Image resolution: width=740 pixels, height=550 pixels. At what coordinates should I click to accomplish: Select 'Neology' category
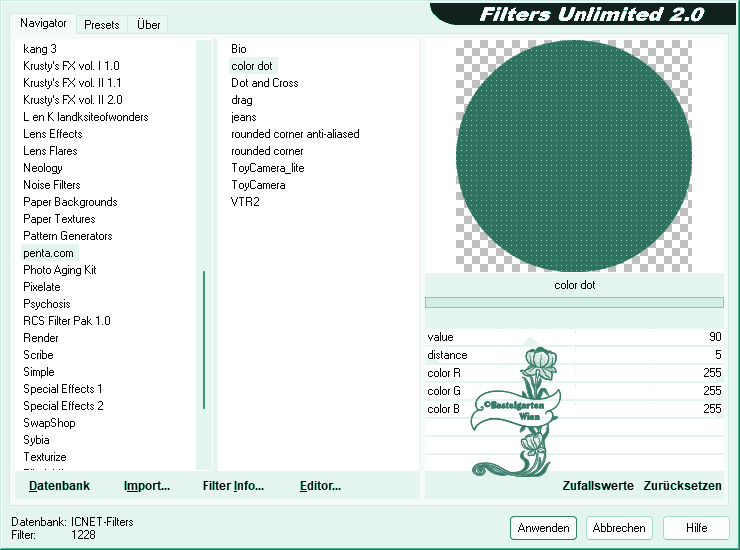coord(43,168)
